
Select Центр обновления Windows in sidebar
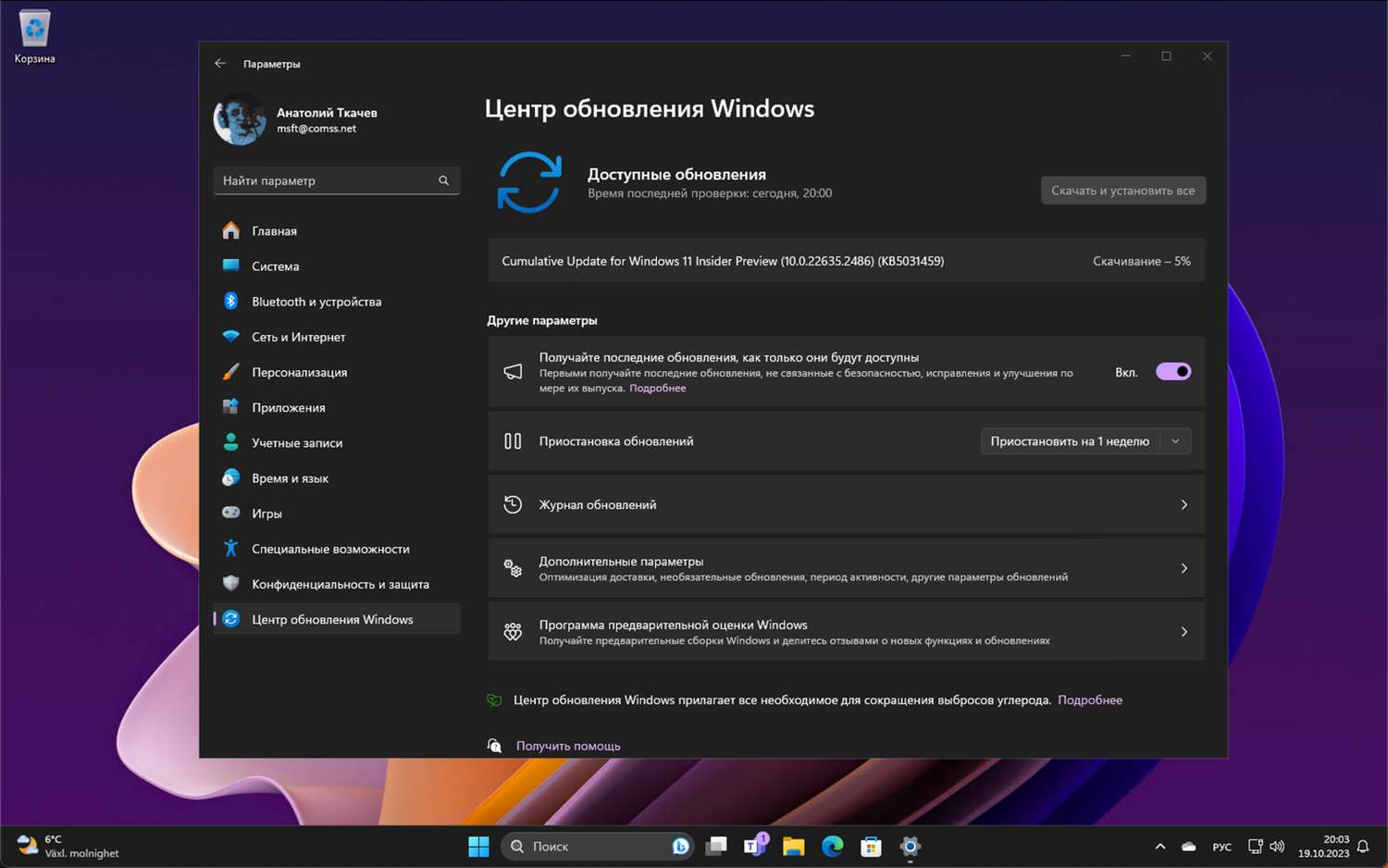[x=337, y=619]
